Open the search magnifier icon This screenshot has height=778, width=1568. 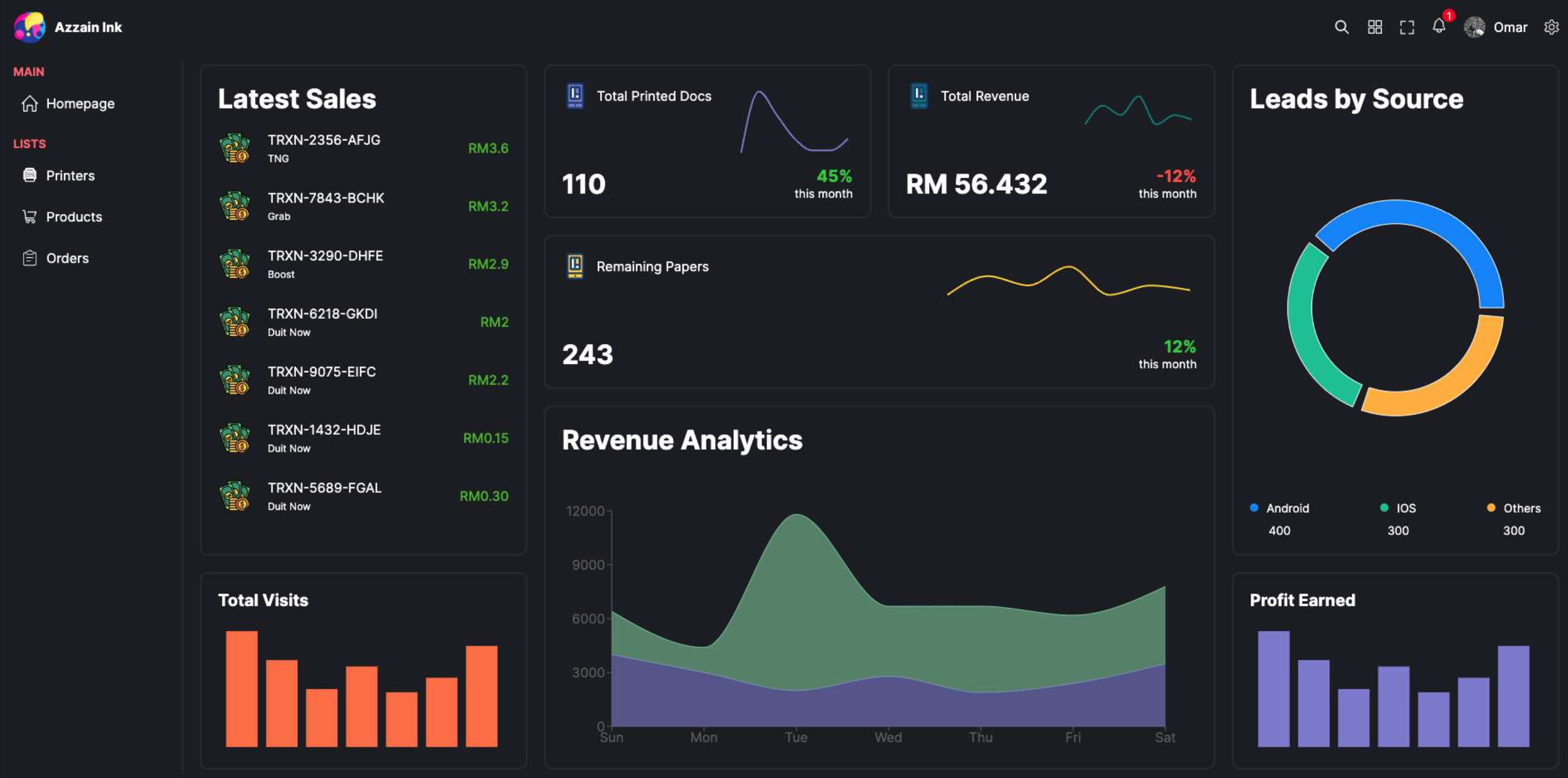(1342, 27)
